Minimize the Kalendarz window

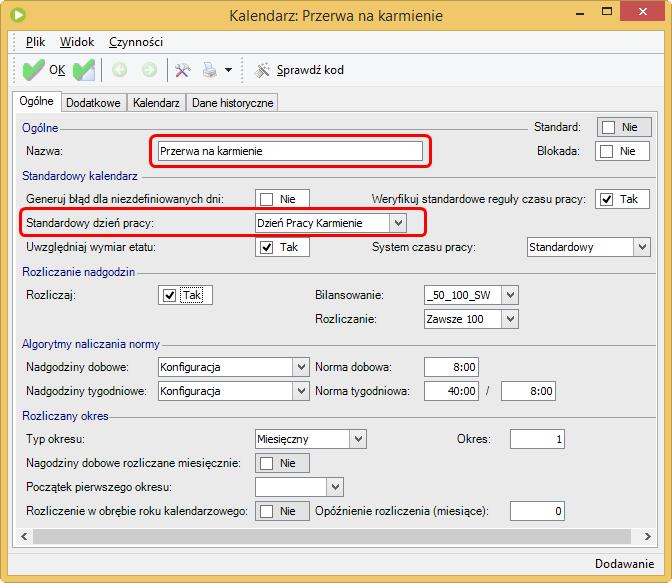pyautogui.click(x=580, y=13)
